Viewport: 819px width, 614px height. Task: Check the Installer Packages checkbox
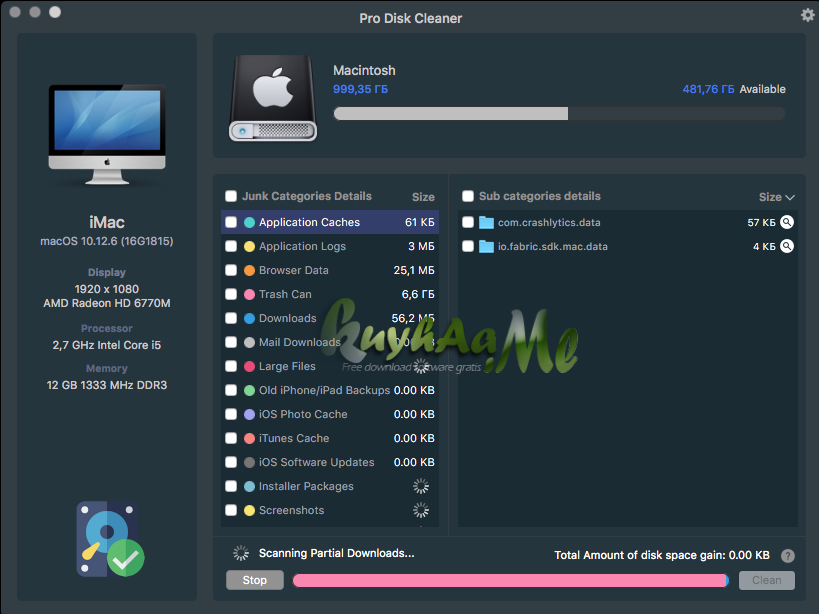pos(231,486)
